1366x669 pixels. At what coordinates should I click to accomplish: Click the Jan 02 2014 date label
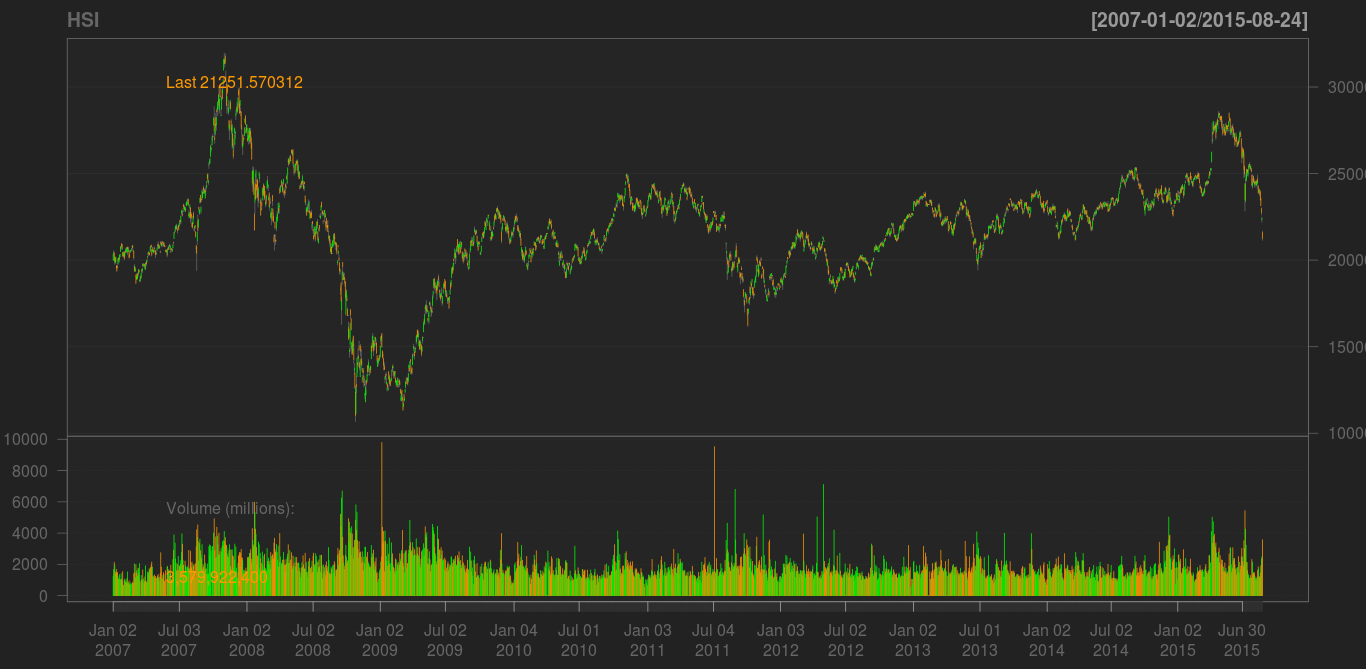point(1047,640)
